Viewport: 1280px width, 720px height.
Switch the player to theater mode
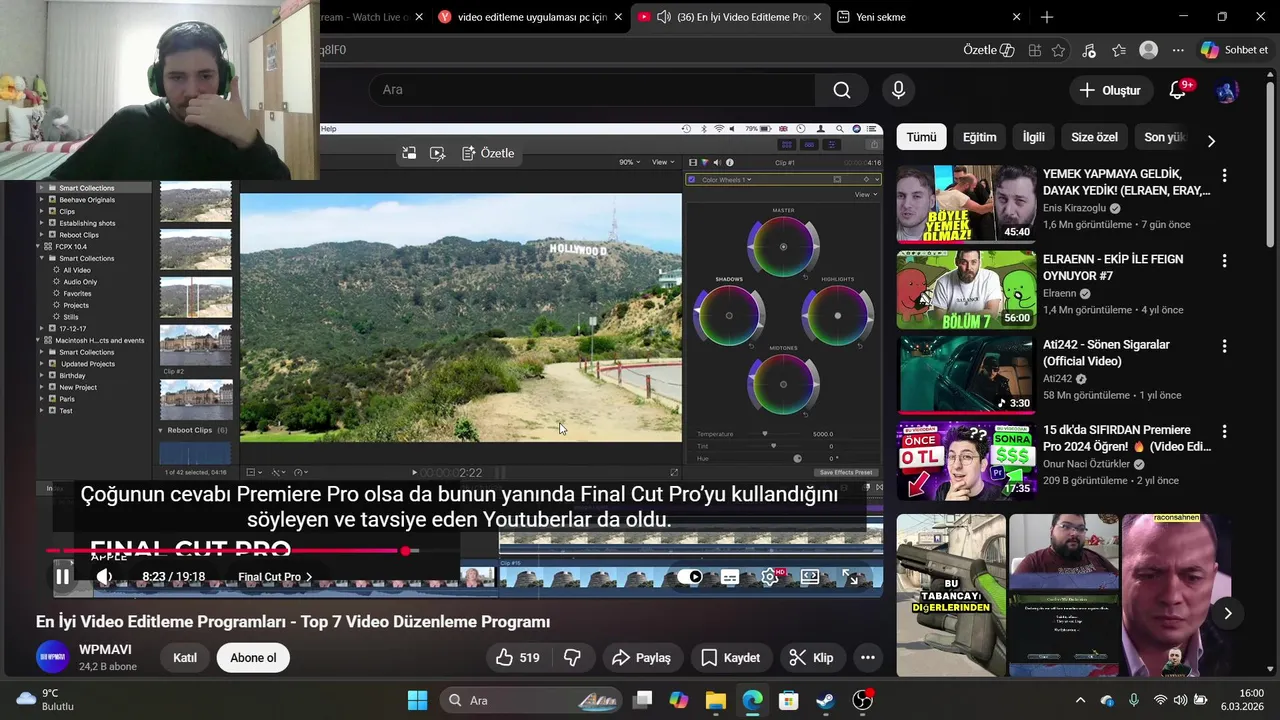[810, 577]
